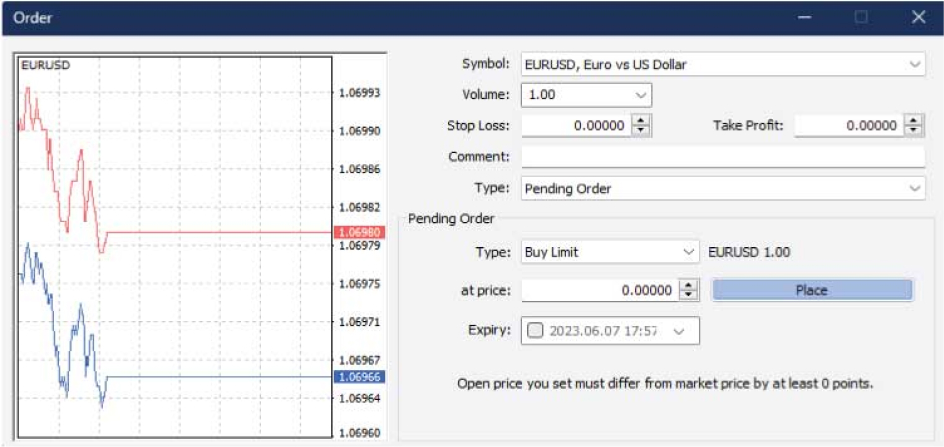Minimize the Order window
The image size is (944, 447).
(804, 17)
